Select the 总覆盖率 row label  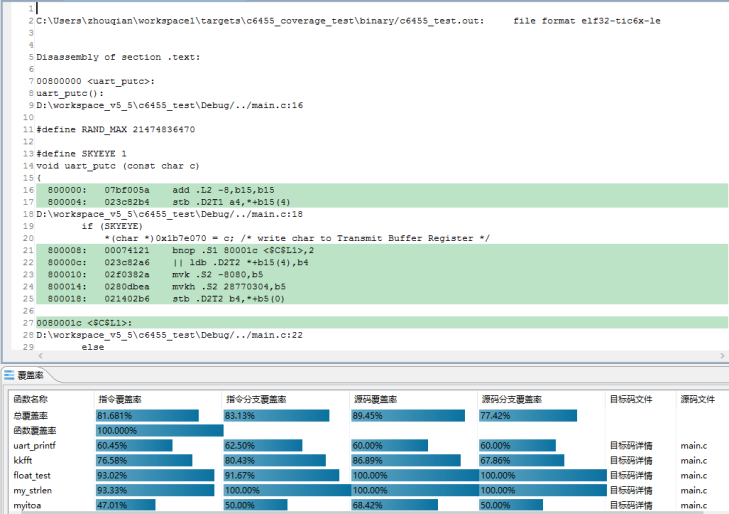point(31,416)
